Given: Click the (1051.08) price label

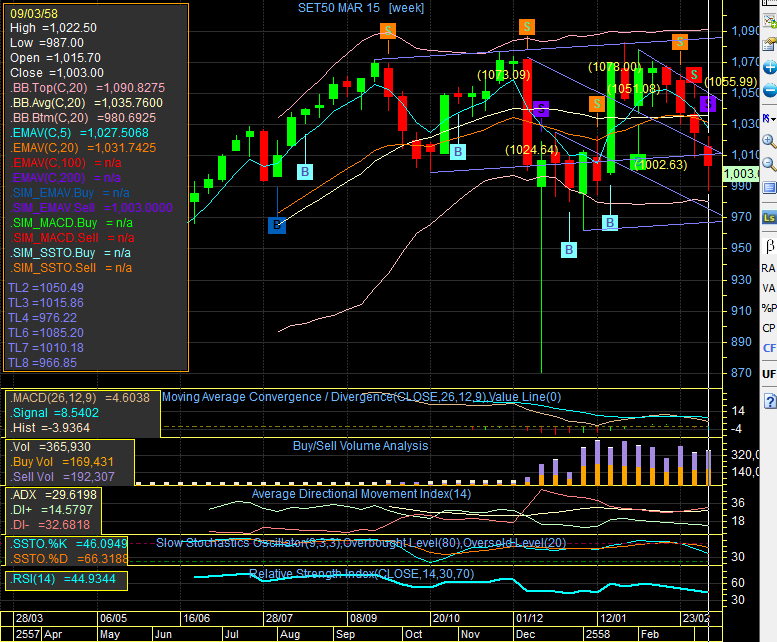Looking at the screenshot, I should [x=634, y=89].
